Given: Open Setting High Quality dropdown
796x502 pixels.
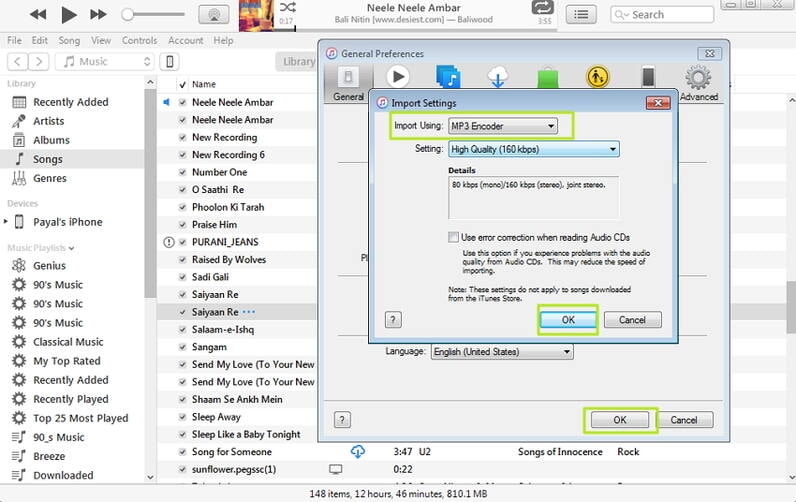Looking at the screenshot, I should [534, 149].
